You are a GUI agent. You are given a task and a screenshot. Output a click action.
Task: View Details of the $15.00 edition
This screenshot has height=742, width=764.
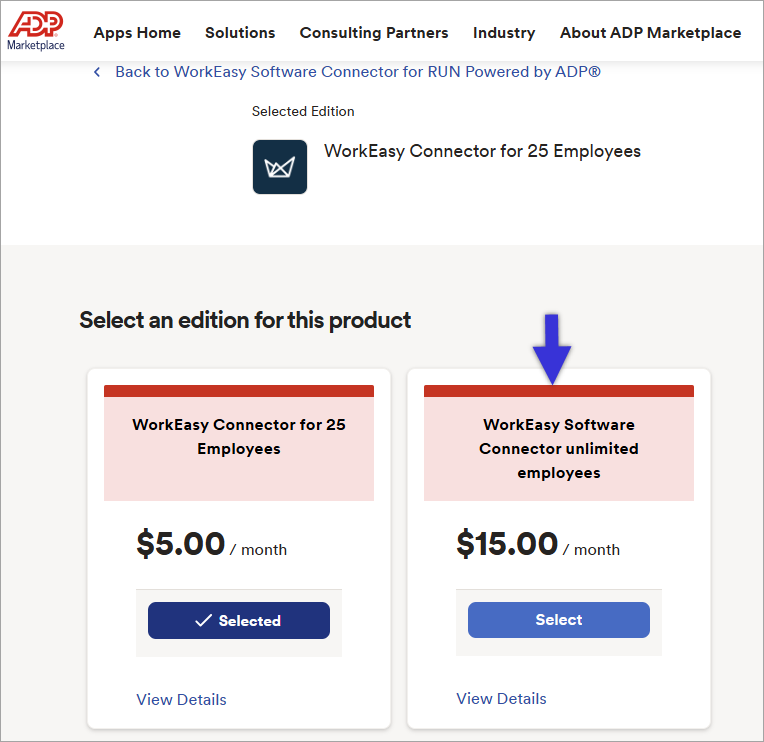501,699
